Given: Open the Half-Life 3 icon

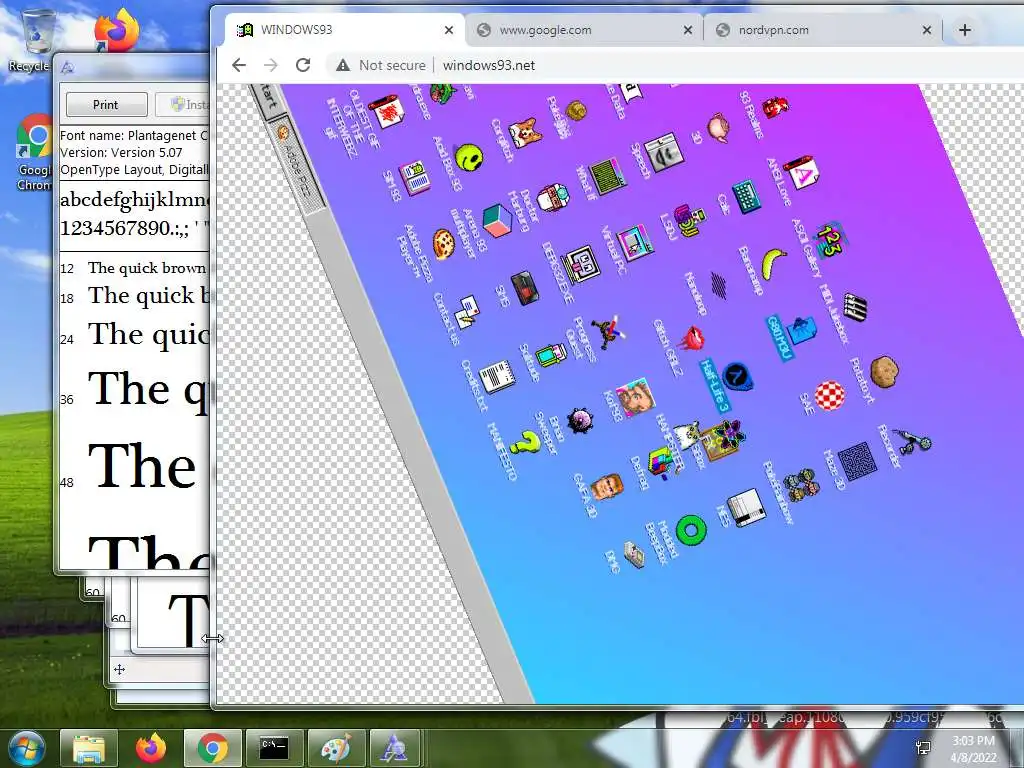Looking at the screenshot, I should pyautogui.click(x=737, y=377).
